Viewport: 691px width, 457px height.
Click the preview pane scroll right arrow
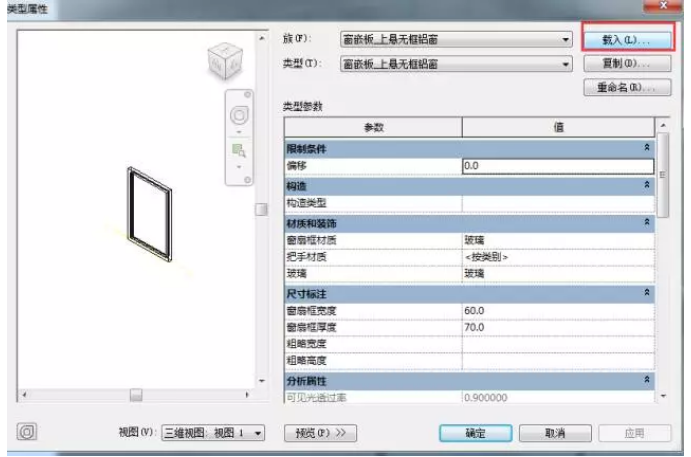pyautogui.click(x=247, y=395)
